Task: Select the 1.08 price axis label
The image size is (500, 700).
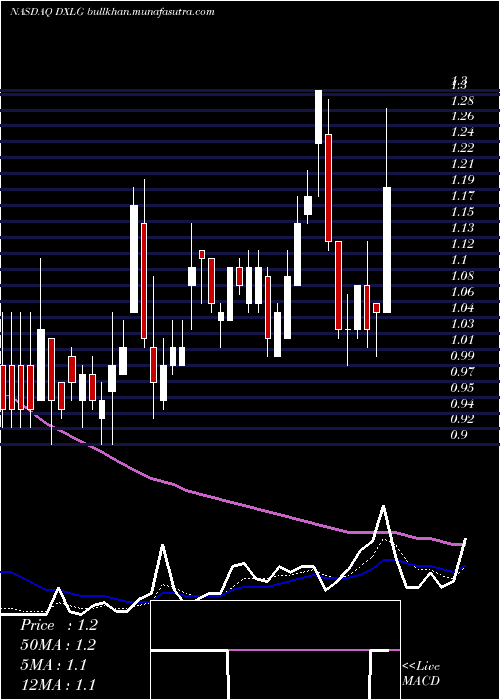Action: tap(463, 277)
